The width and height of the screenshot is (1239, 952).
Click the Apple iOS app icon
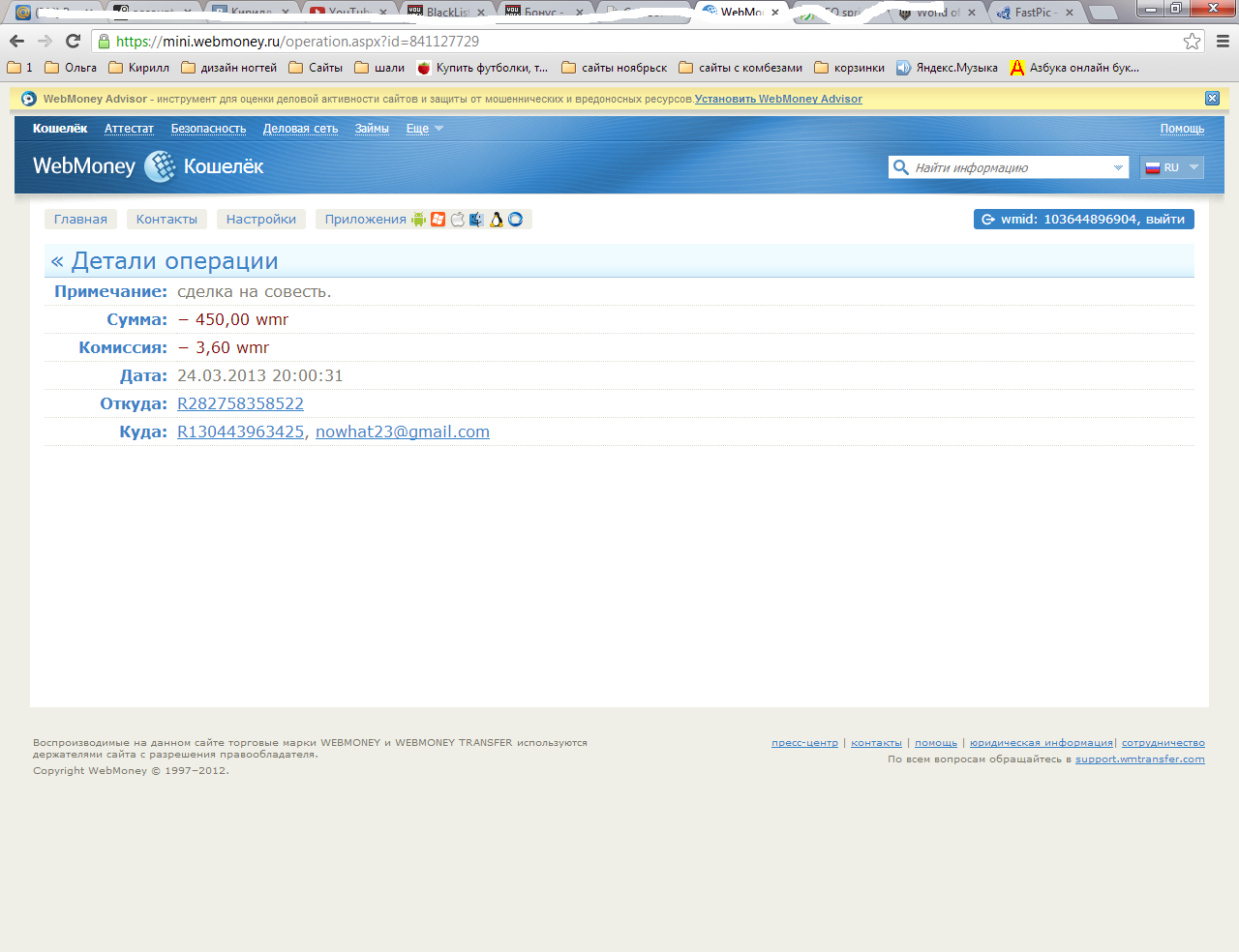(x=457, y=220)
